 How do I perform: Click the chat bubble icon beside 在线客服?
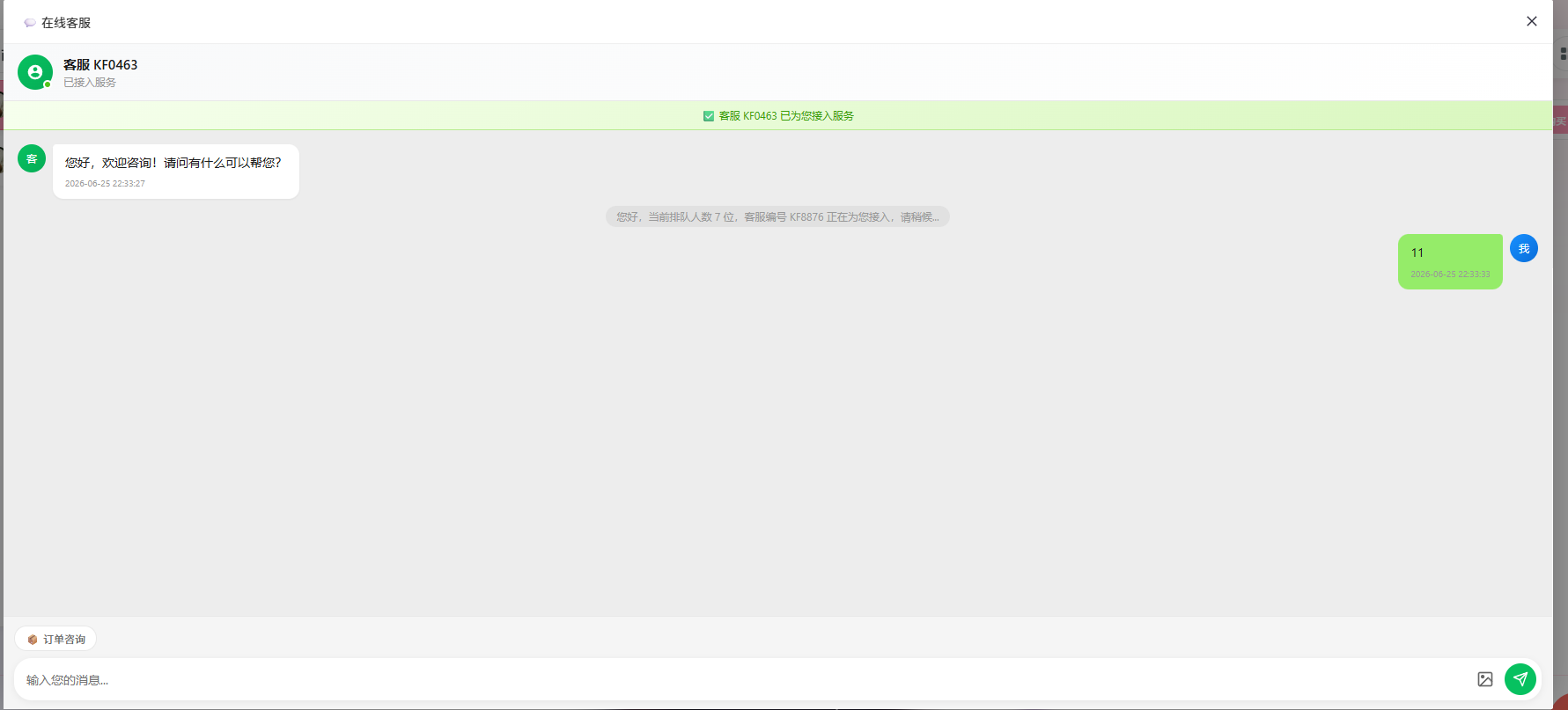coord(30,23)
